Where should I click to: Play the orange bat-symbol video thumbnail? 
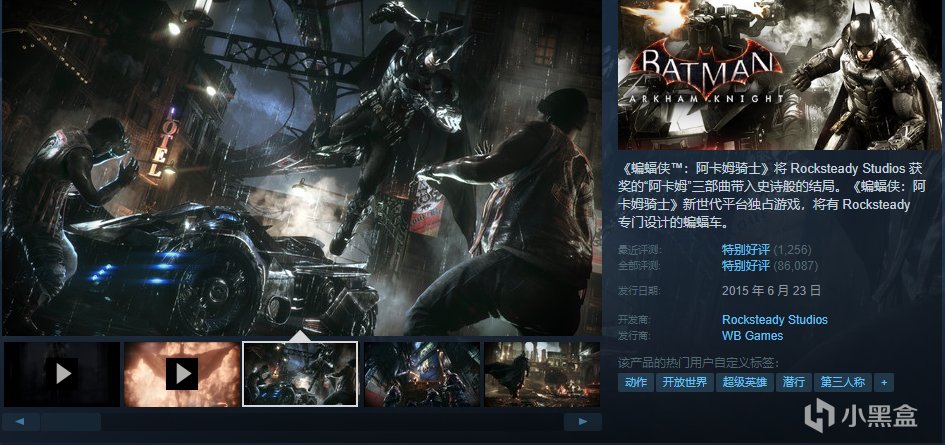click(x=182, y=374)
